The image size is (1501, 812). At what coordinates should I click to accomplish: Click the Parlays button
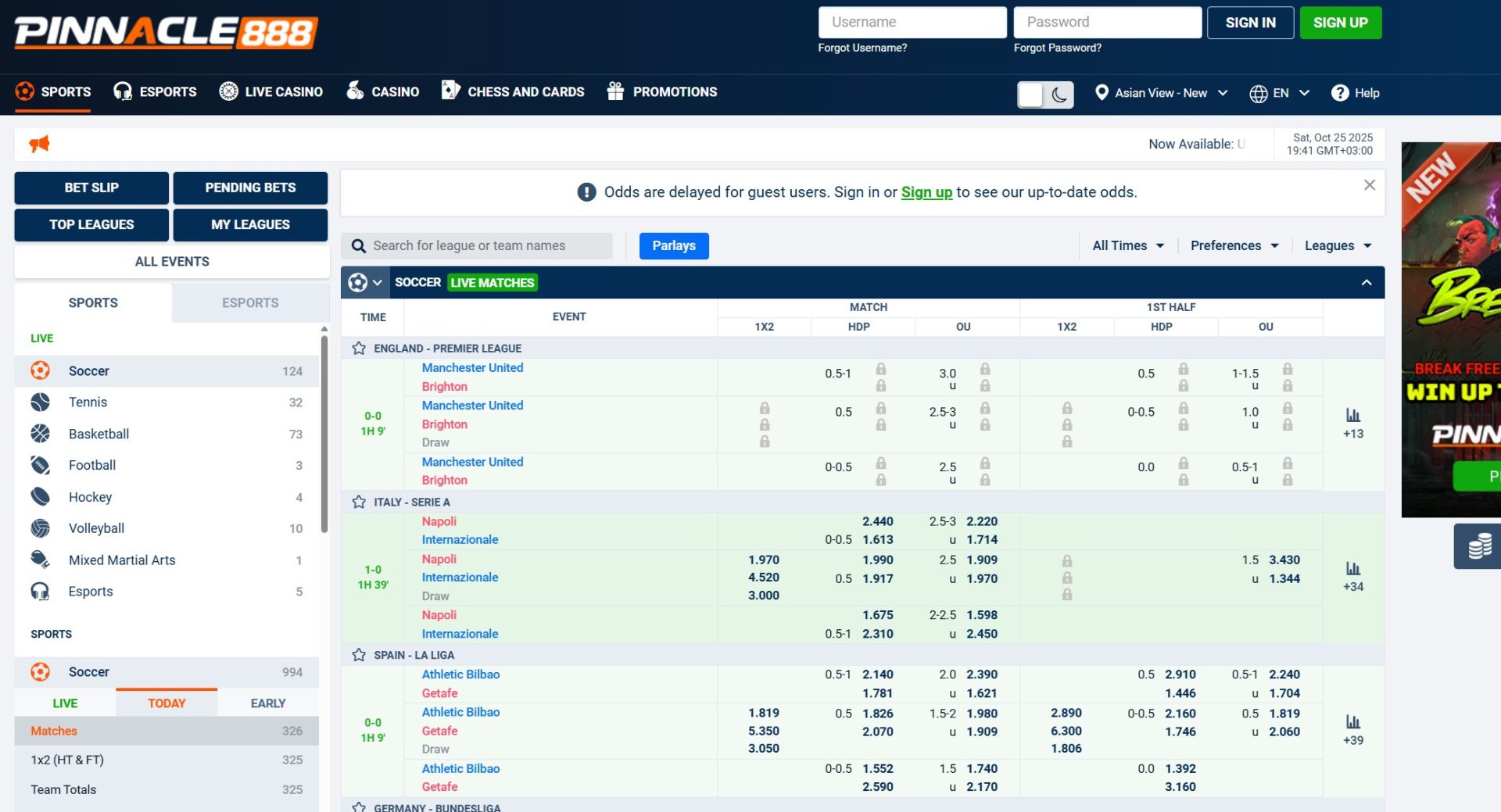[673, 246]
